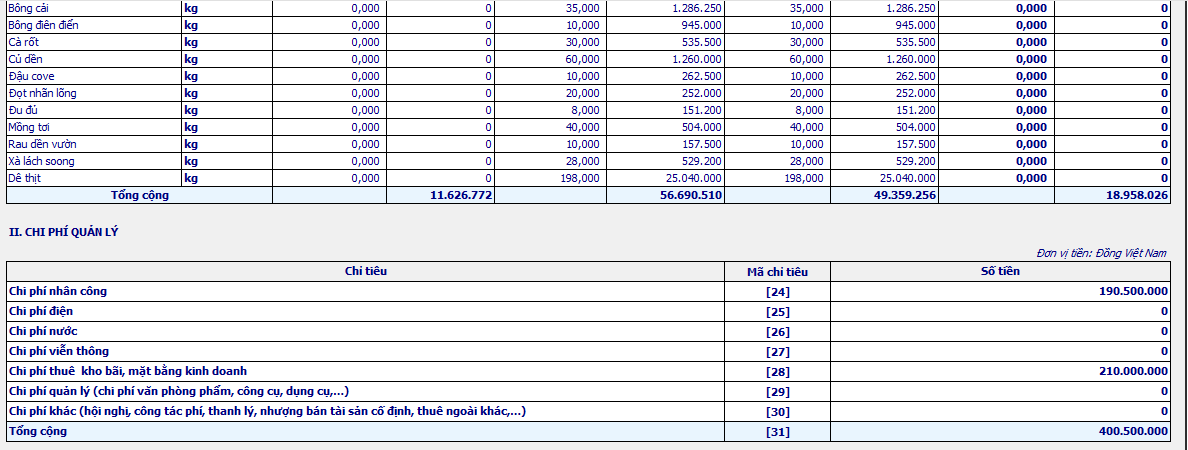1188x450 pixels.
Task: Click the Dê thịt product name cell
Action: point(92,178)
